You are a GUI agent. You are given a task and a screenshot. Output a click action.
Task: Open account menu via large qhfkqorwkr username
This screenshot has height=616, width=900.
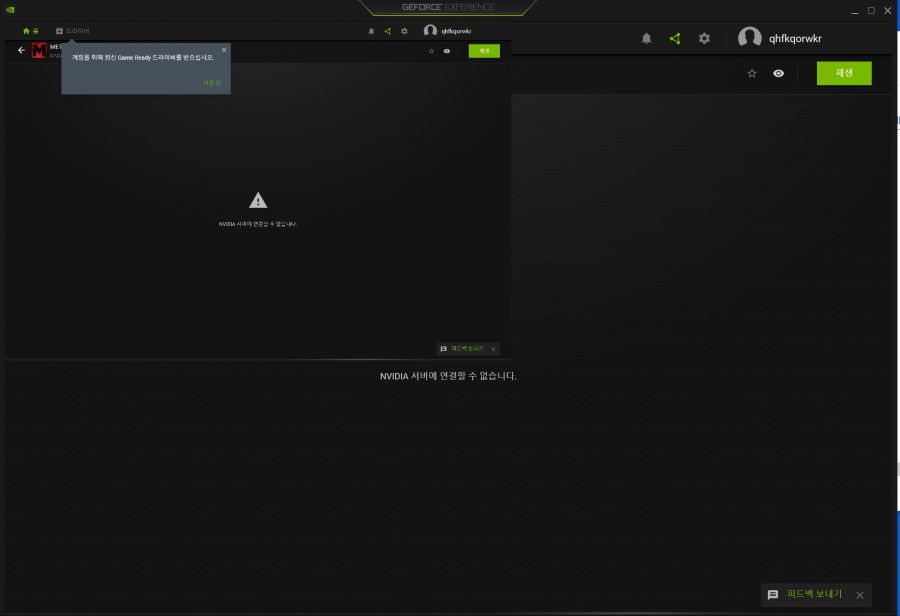coord(795,38)
